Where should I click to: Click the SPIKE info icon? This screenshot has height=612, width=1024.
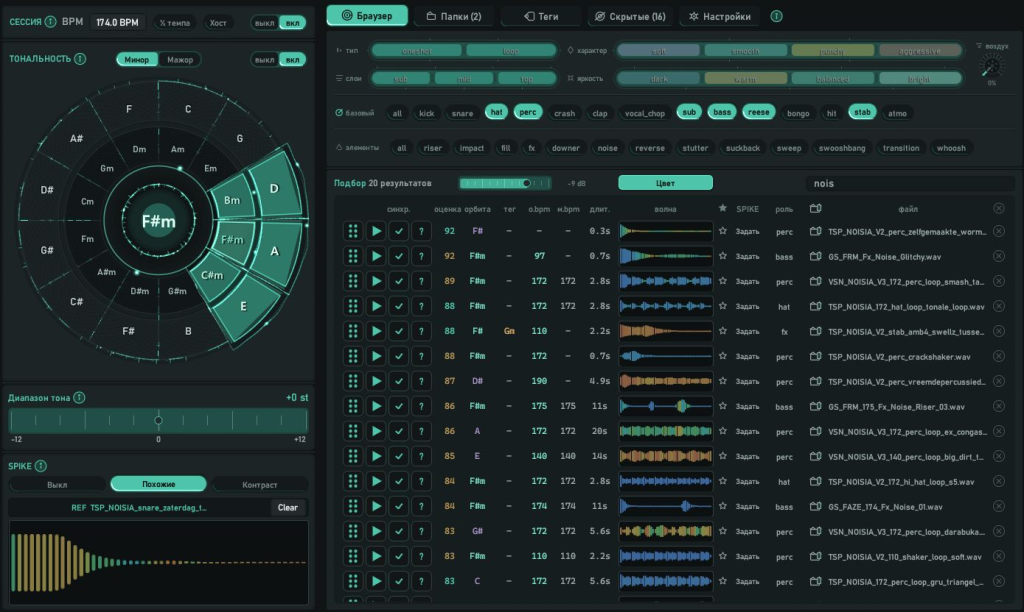click(x=41, y=466)
